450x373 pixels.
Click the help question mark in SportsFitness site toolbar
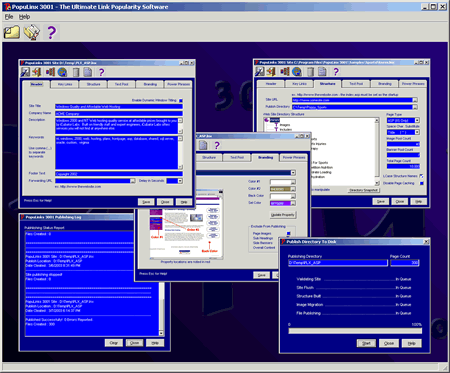pos(336,71)
